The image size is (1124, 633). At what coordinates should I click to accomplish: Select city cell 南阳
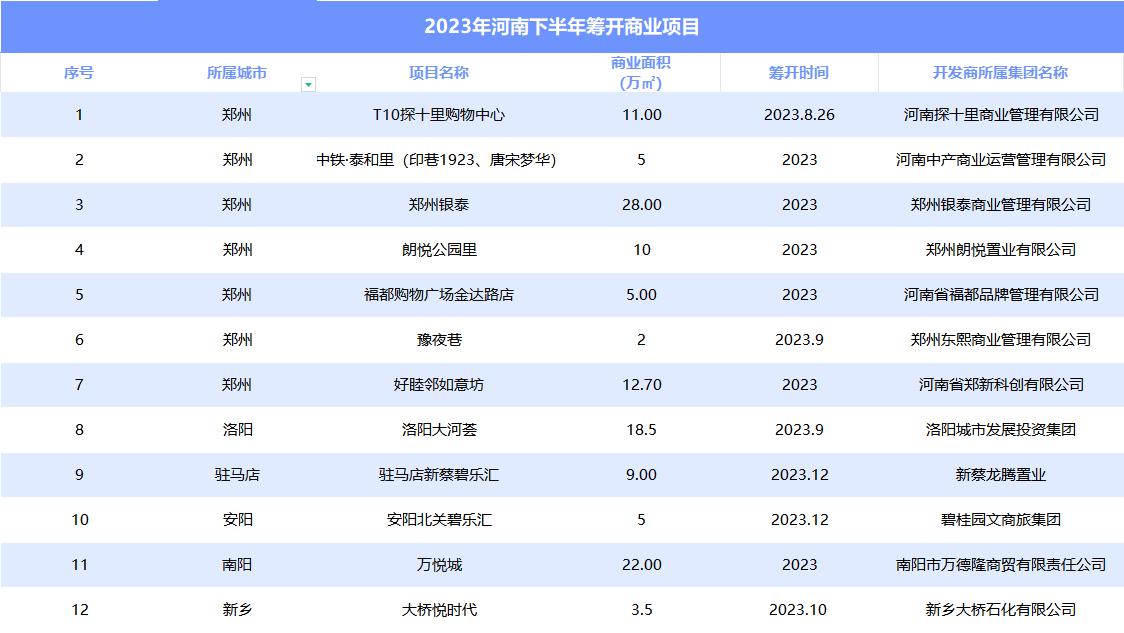coord(237,565)
